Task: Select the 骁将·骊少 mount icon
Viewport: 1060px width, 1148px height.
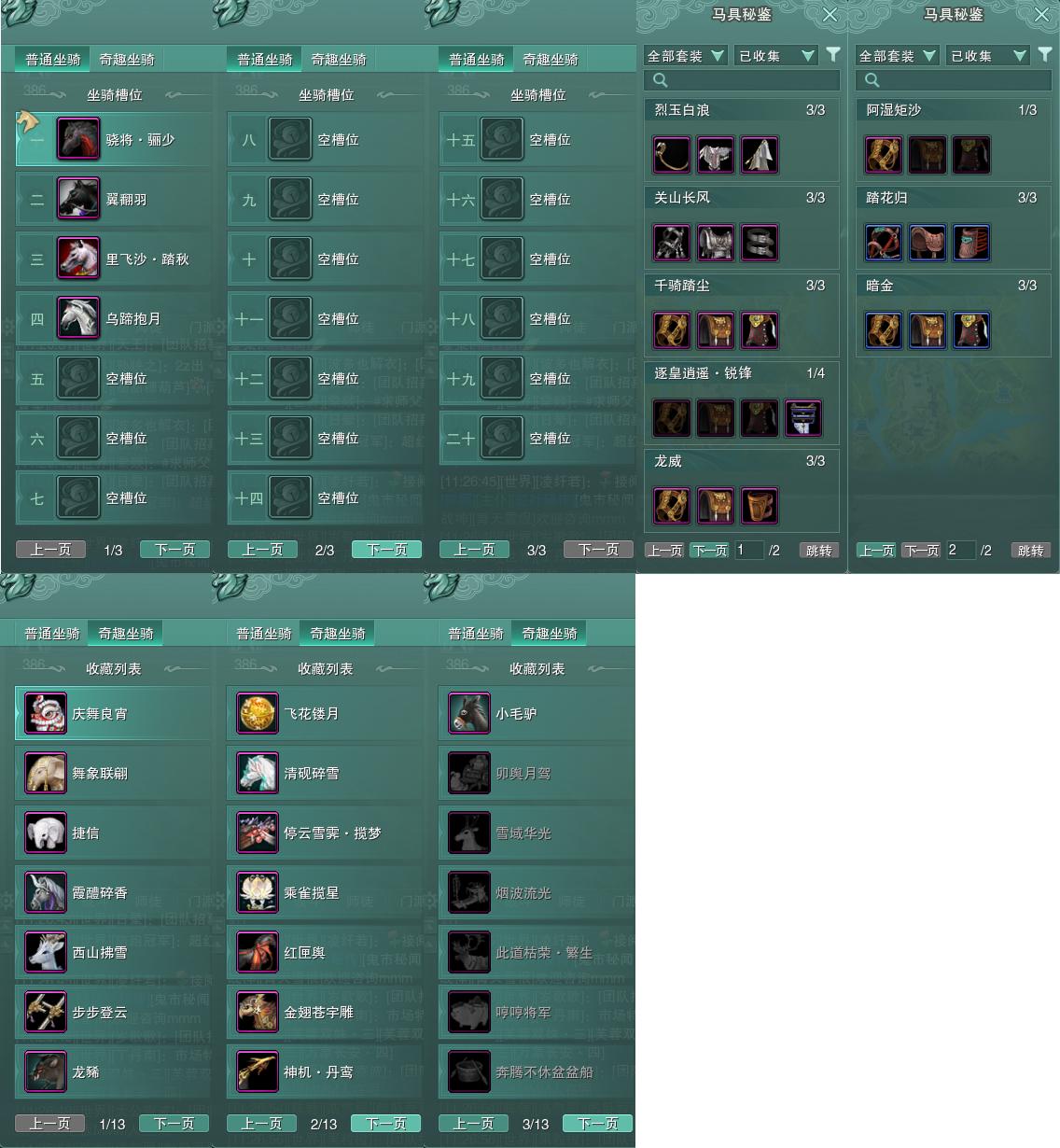Action: click(78, 139)
